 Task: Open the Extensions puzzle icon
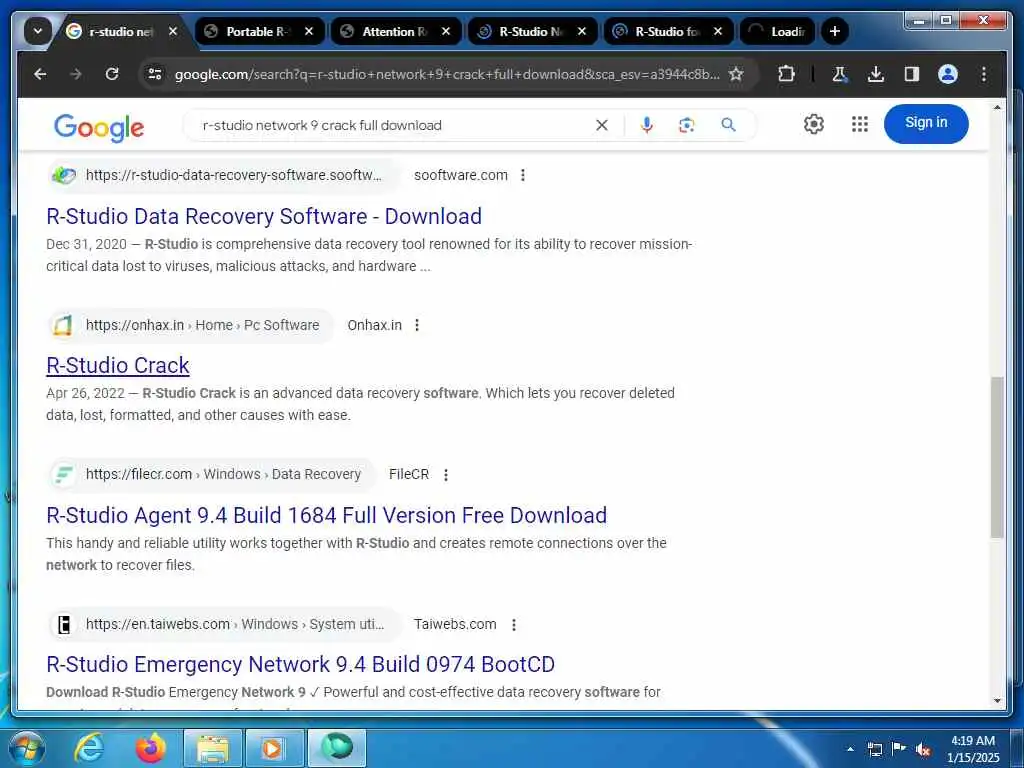point(786,74)
